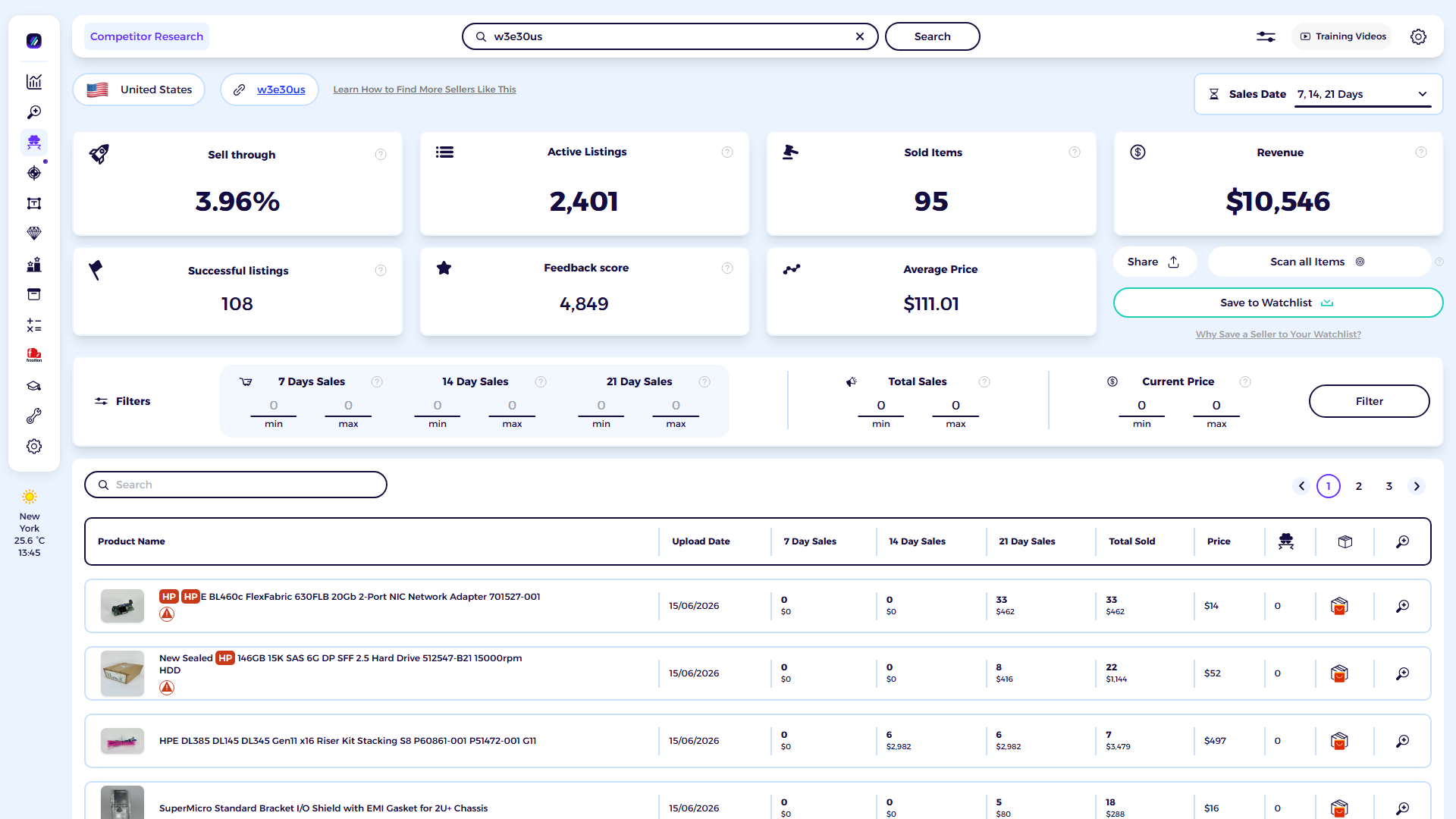Click Sell through help question icon
Image resolution: width=1456 pixels, height=819 pixels.
click(x=381, y=155)
